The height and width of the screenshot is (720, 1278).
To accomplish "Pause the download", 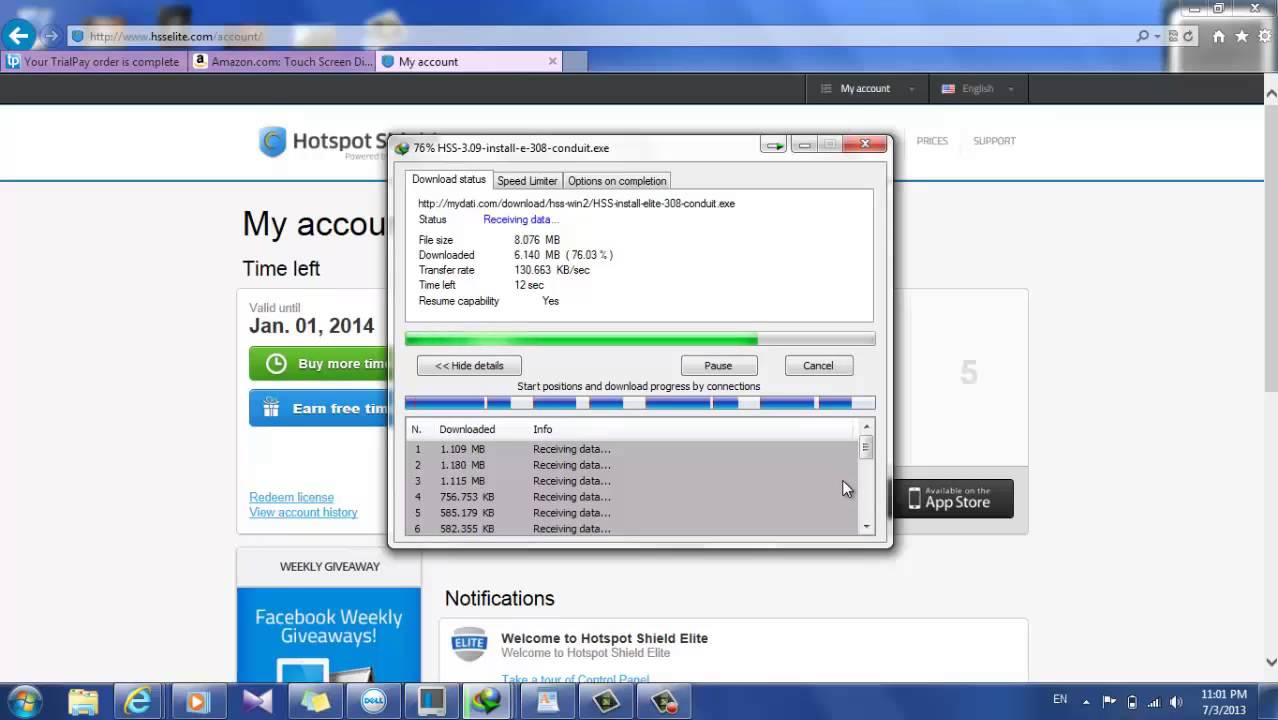I will tap(718, 366).
